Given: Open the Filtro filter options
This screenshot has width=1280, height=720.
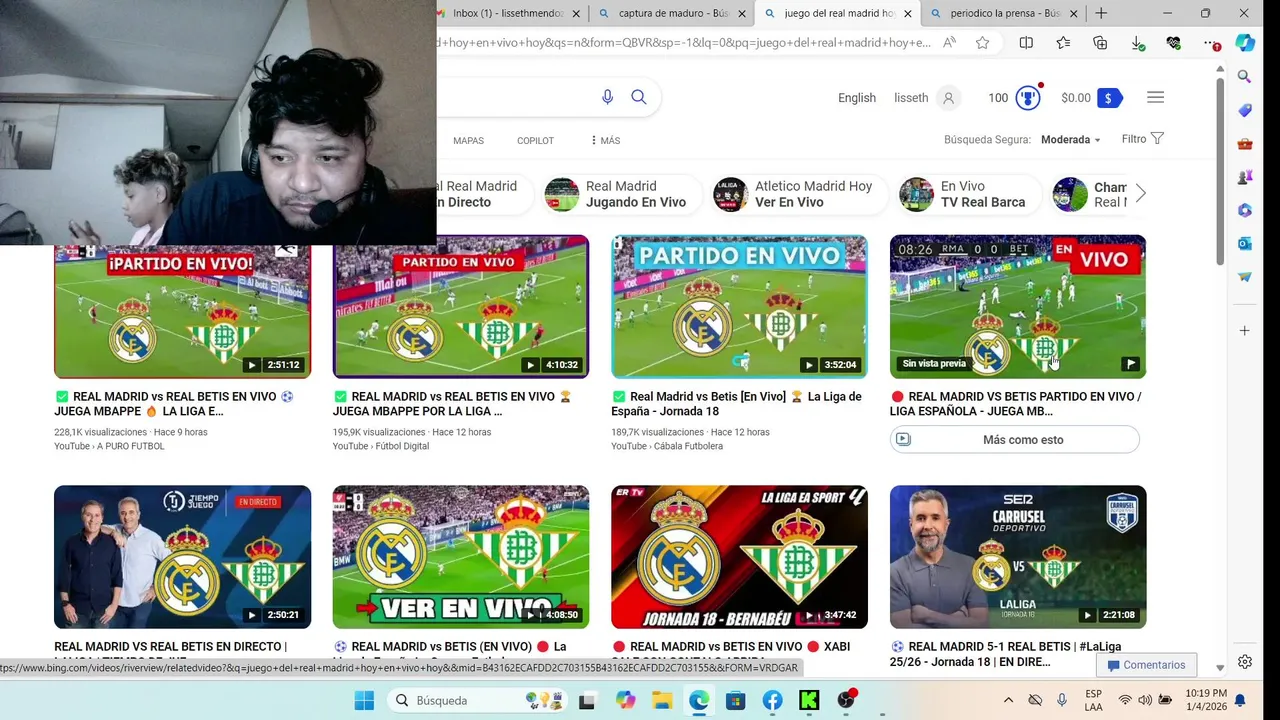Looking at the screenshot, I should [1142, 139].
